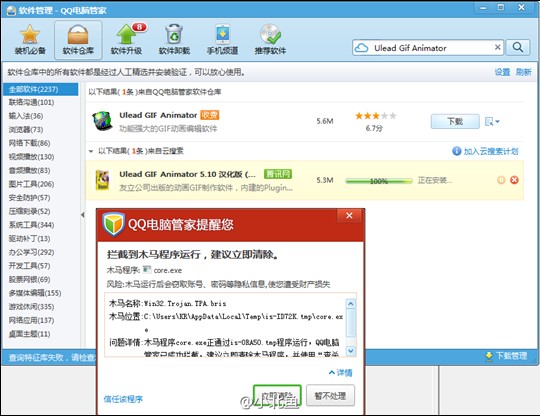Select 开发工具(57) category
The width and height of the screenshot is (540, 416).
point(29,266)
